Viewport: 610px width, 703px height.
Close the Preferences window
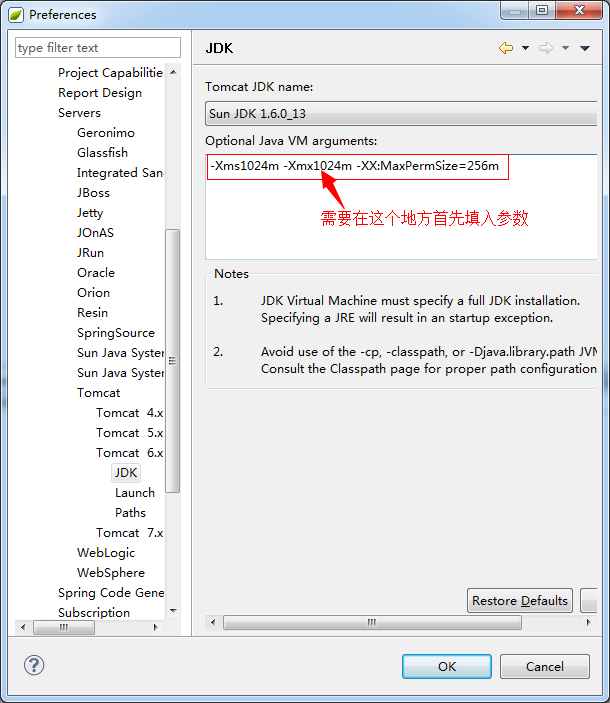pyautogui.click(x=579, y=11)
